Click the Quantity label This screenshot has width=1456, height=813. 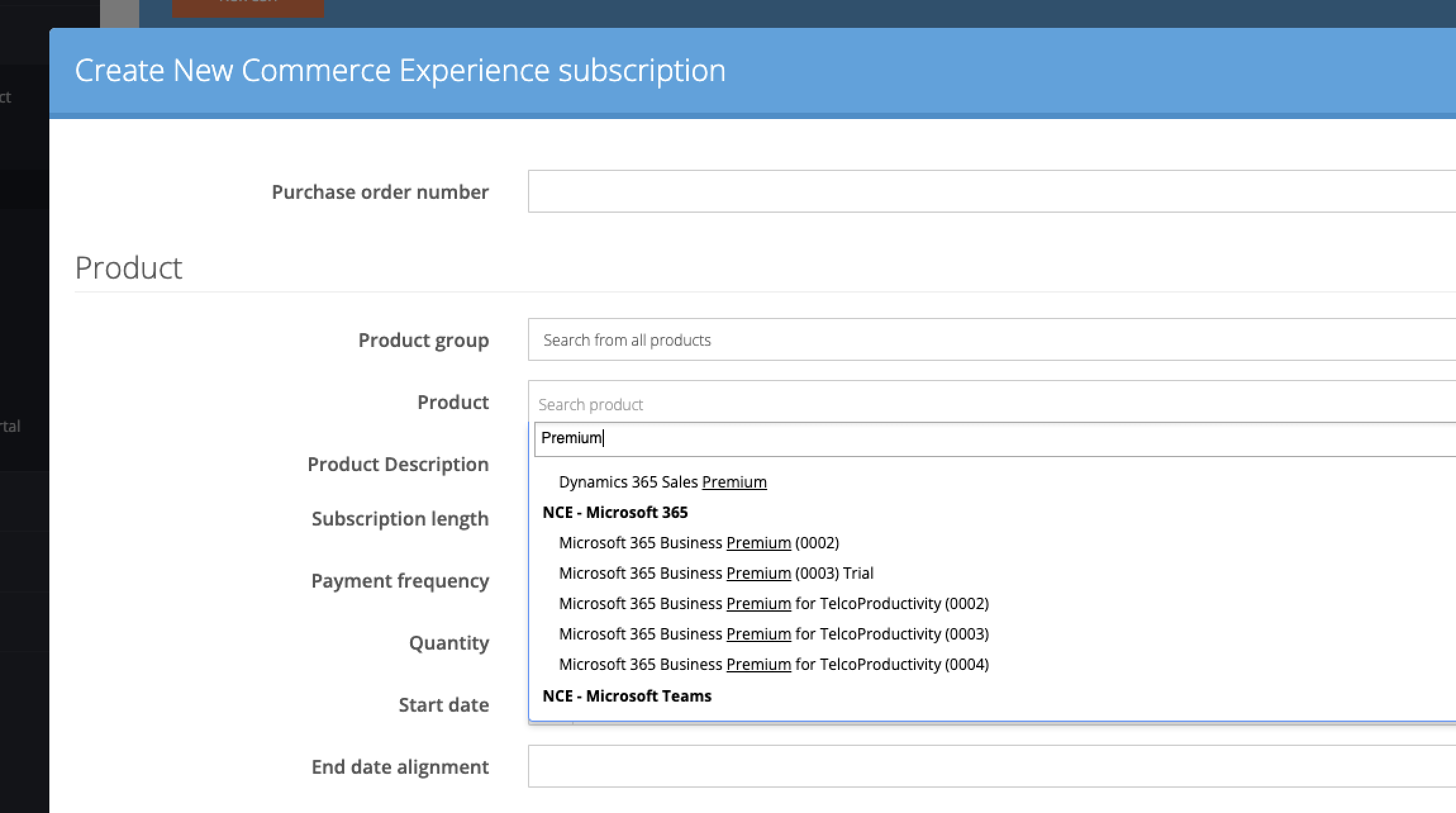[449, 643]
